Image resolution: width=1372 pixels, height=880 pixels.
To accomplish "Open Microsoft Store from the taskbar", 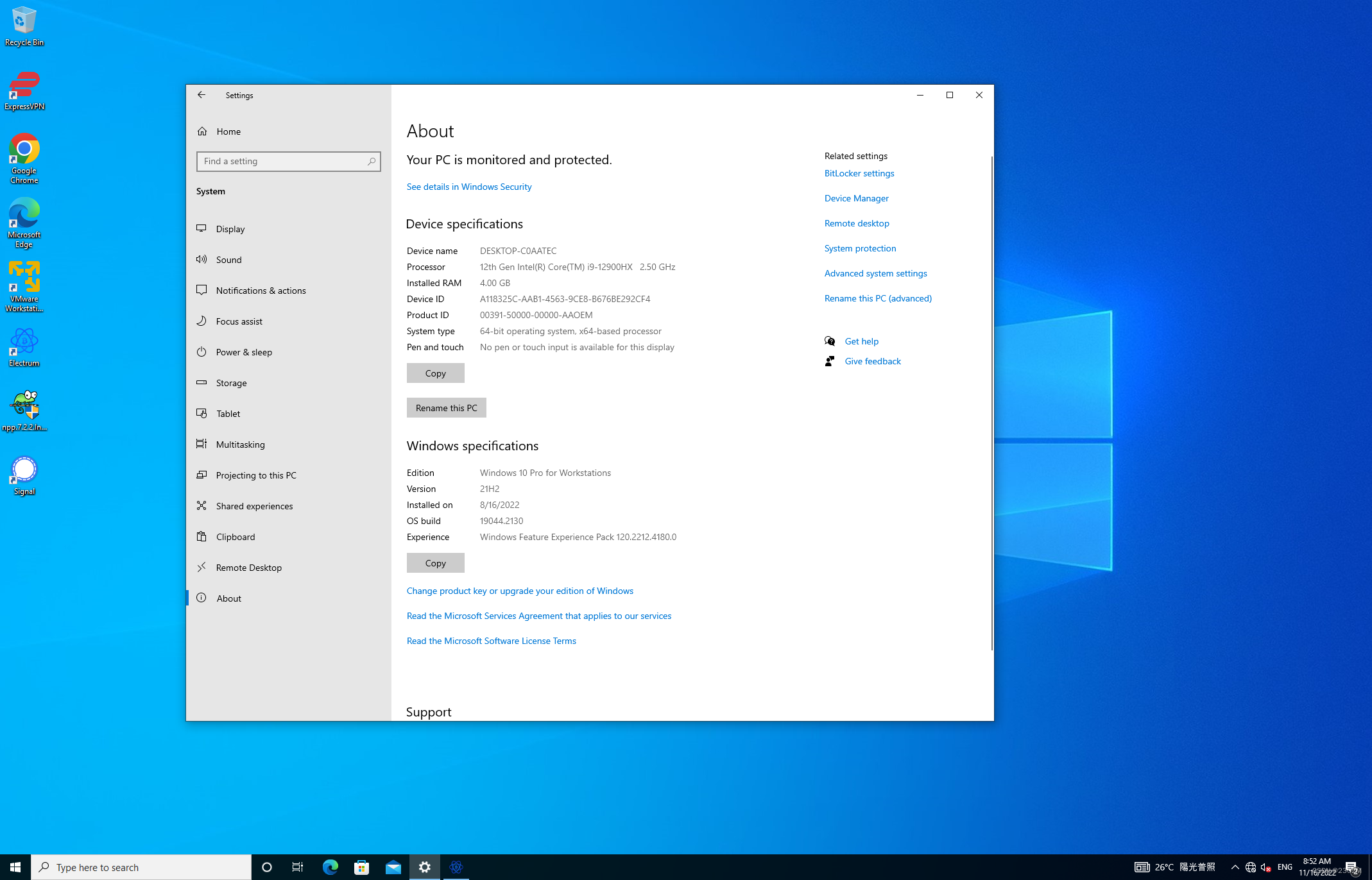I will click(x=361, y=867).
